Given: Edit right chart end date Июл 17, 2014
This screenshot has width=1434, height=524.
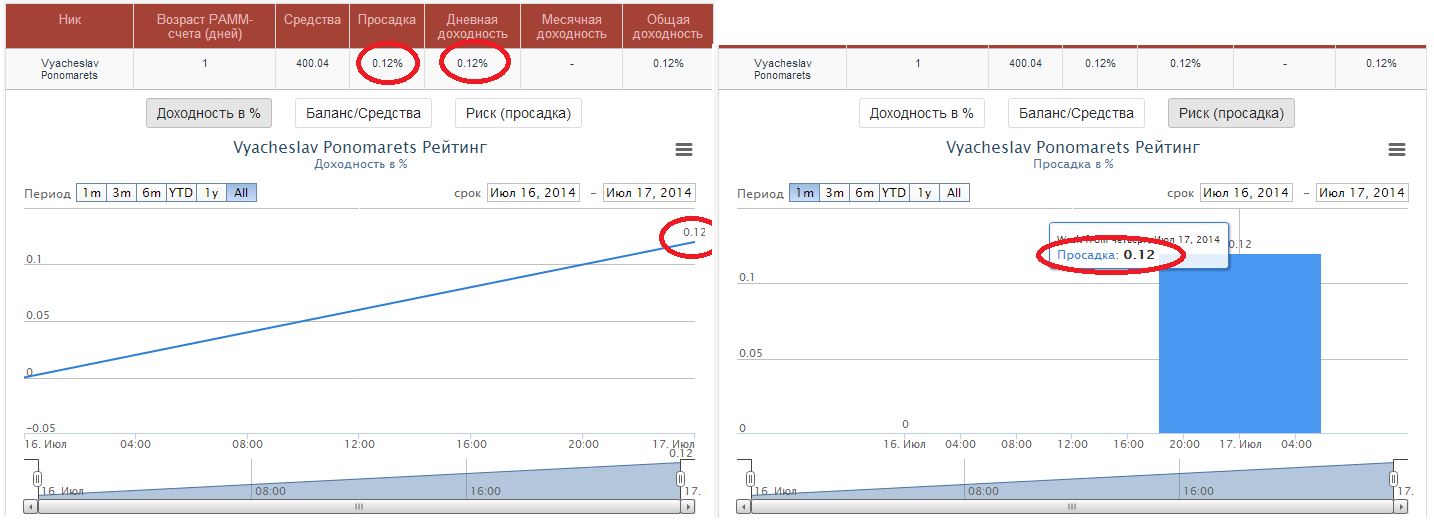Looking at the screenshot, I should 1362,193.
